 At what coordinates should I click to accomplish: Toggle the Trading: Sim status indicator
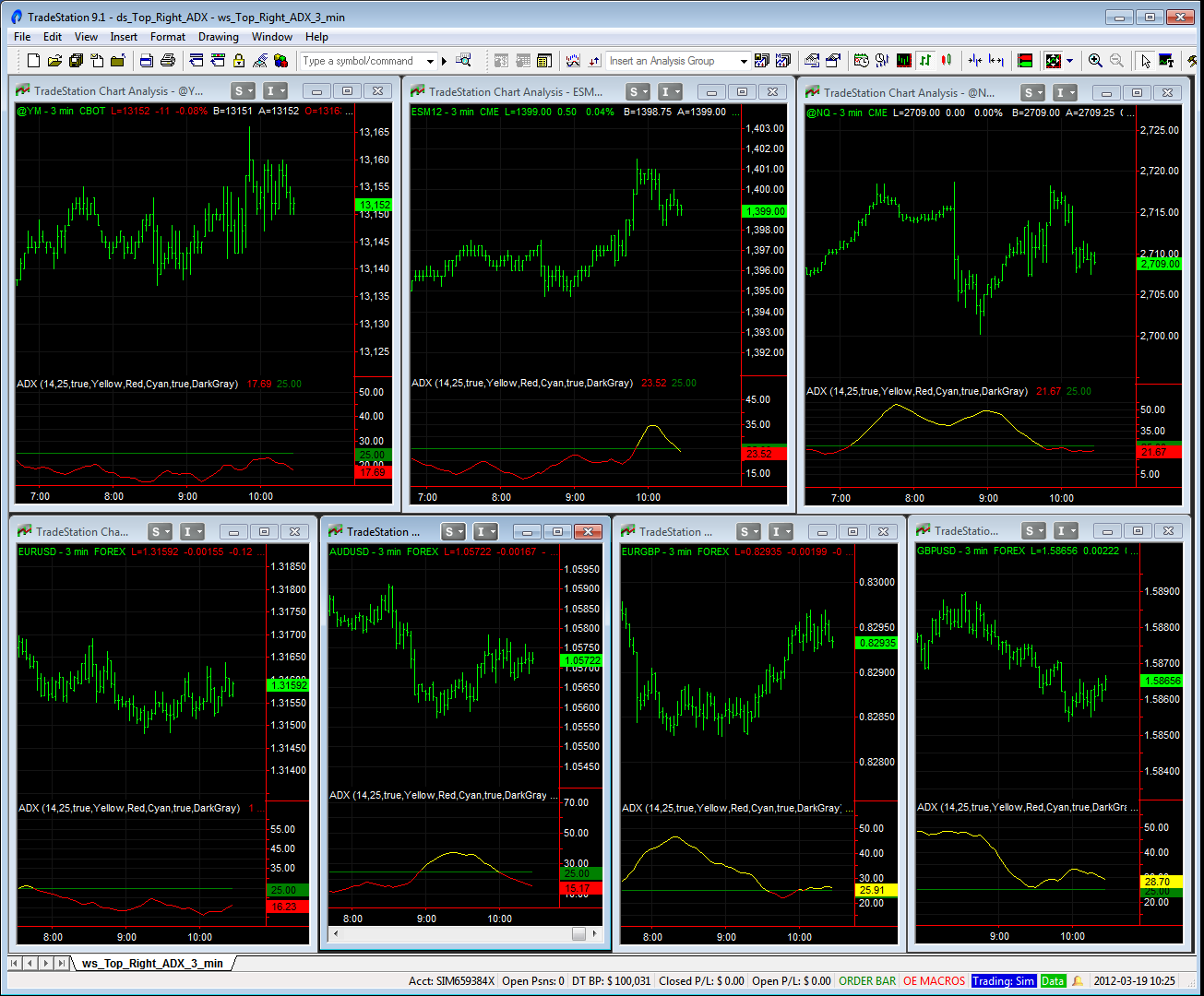1004,981
